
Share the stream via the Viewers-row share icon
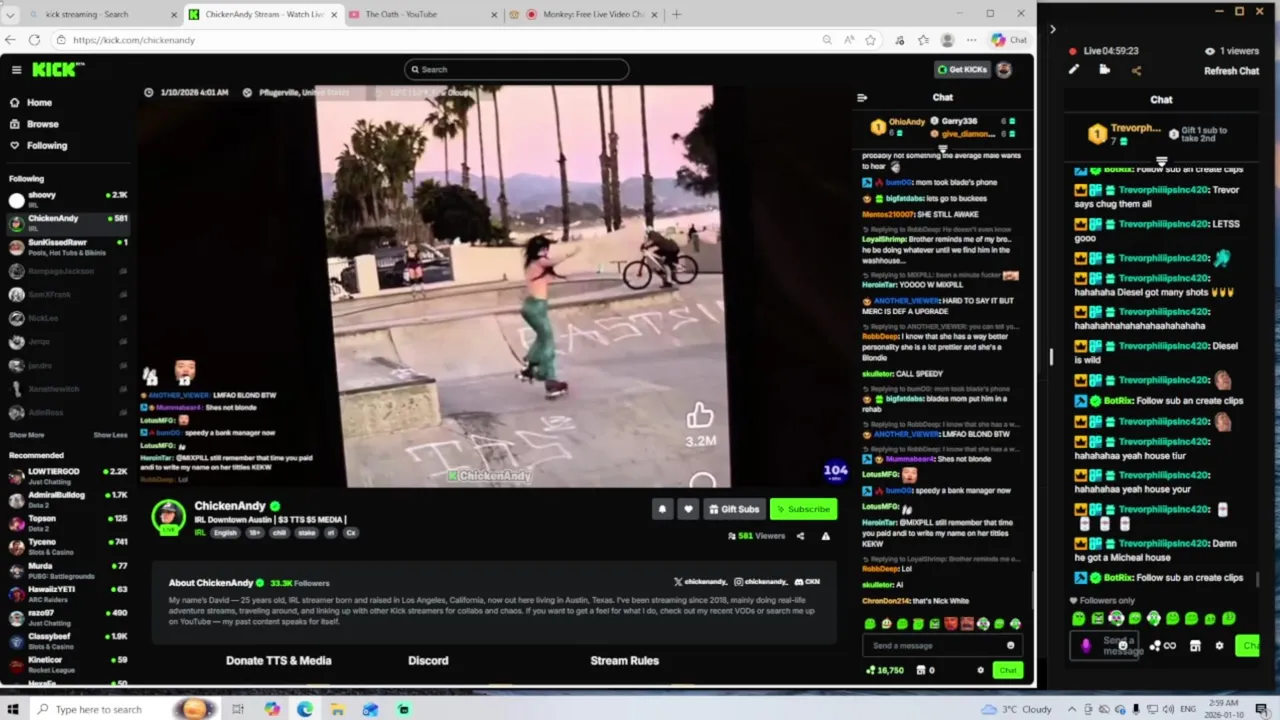pyautogui.click(x=800, y=536)
